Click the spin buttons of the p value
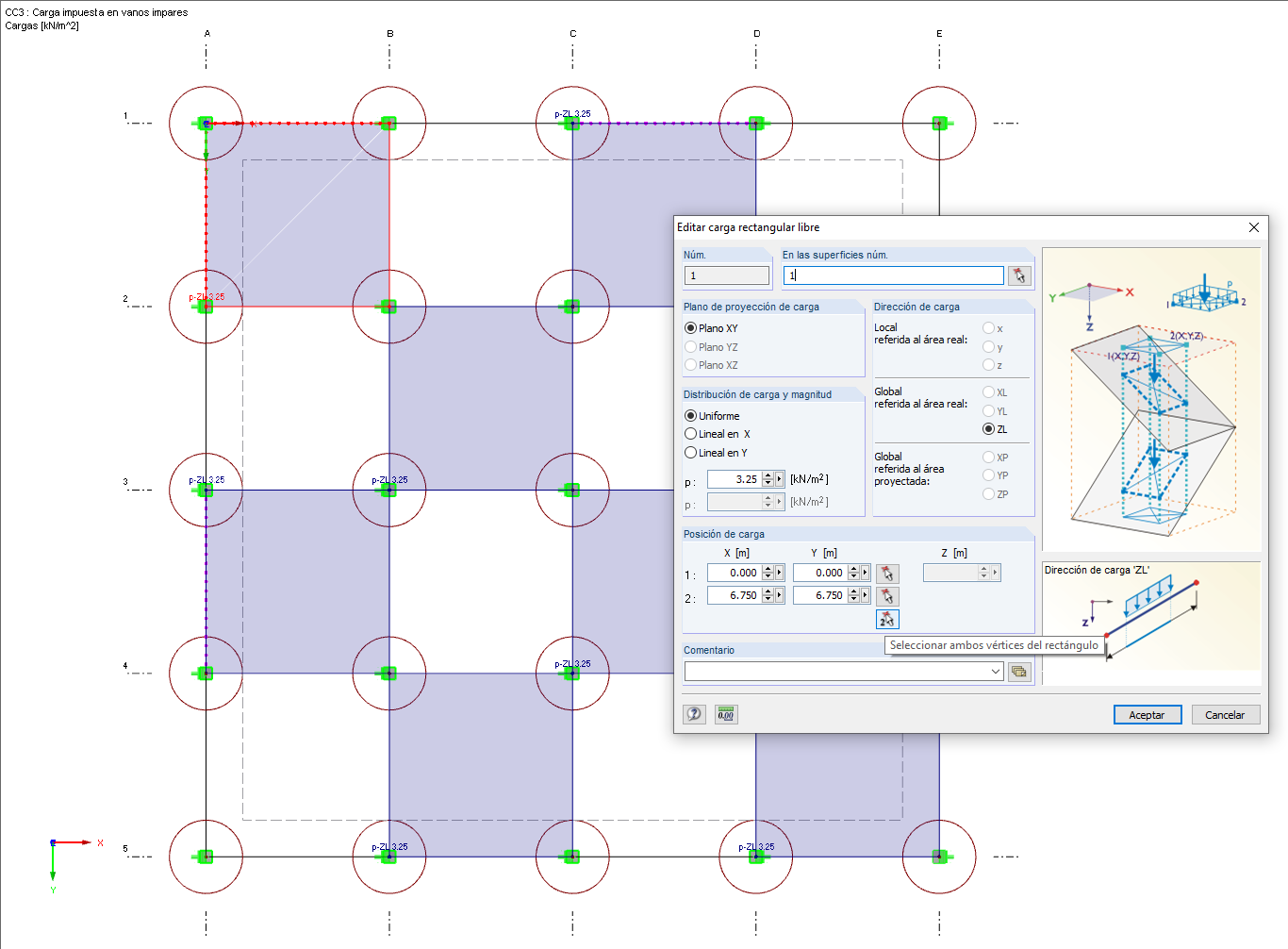 [x=768, y=479]
